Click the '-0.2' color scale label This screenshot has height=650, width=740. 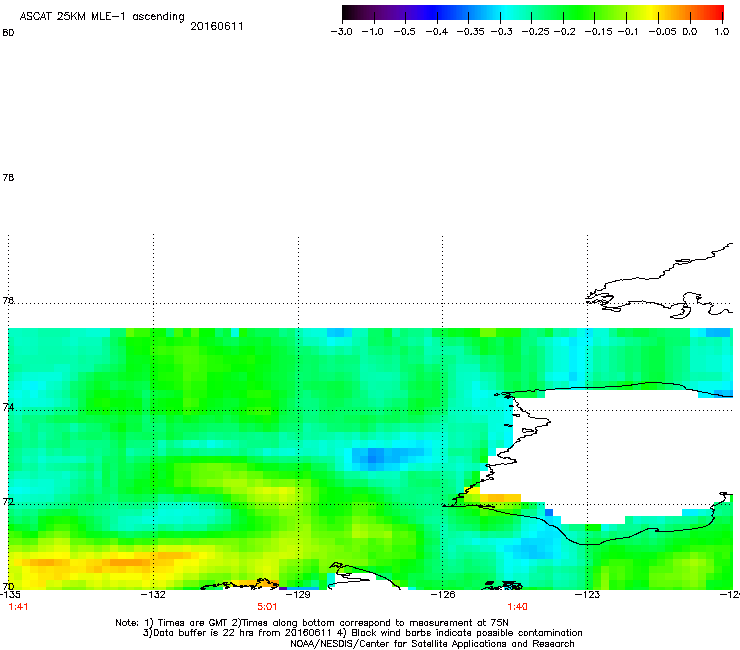pyautogui.click(x=564, y=32)
